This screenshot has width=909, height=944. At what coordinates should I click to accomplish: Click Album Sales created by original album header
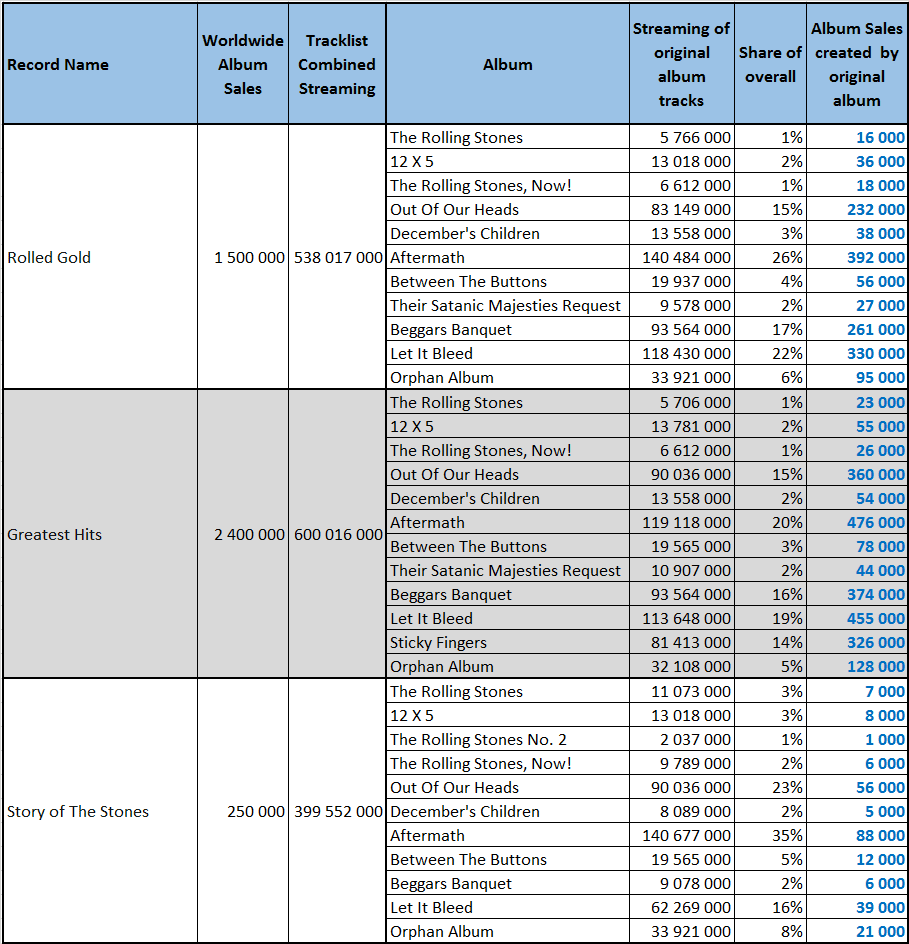pyautogui.click(x=857, y=64)
